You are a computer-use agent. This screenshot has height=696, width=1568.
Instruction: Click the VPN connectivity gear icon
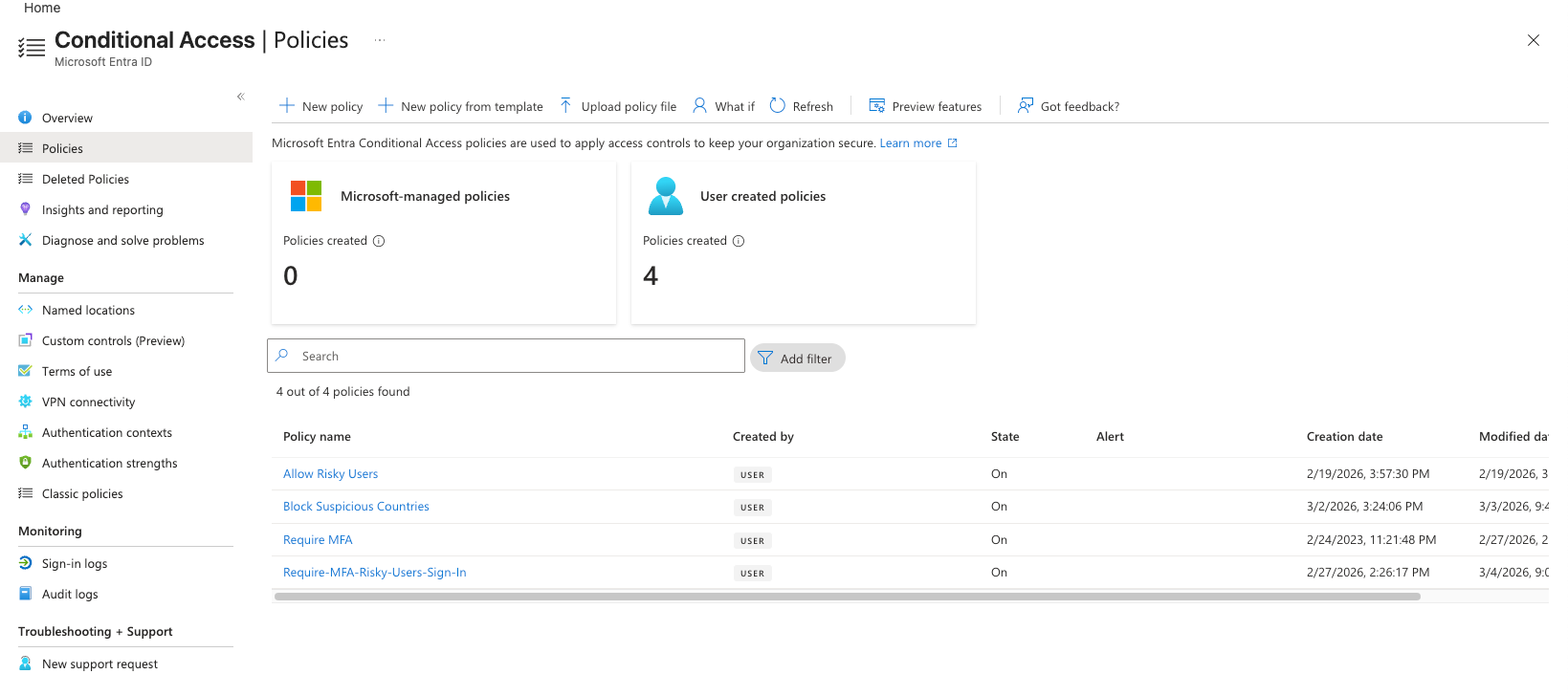tap(25, 402)
